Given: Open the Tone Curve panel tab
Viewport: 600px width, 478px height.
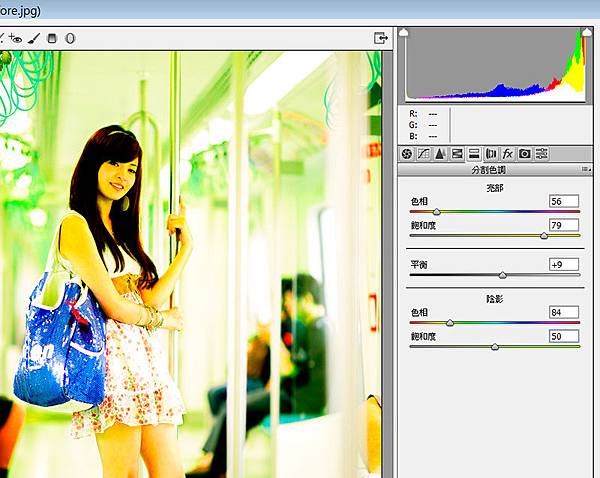Looking at the screenshot, I should (423, 154).
